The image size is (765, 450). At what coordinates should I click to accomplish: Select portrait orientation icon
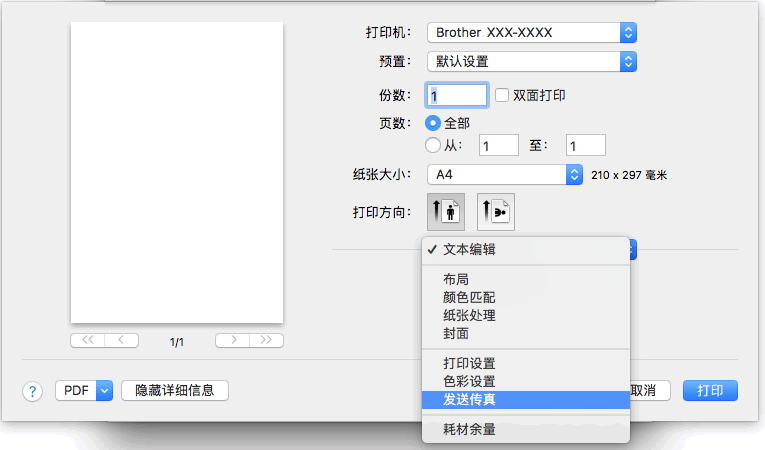[x=445, y=212]
